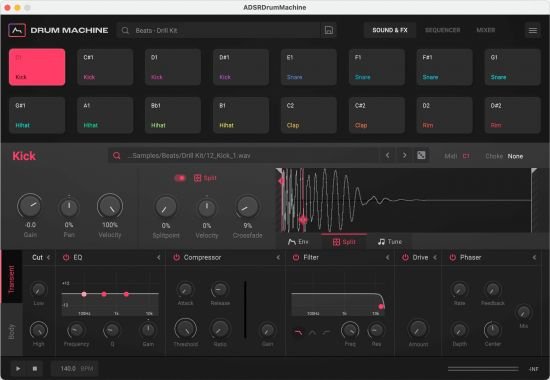Load the next sample with right arrow
Viewport: 550px width, 380px height.
pos(404,155)
